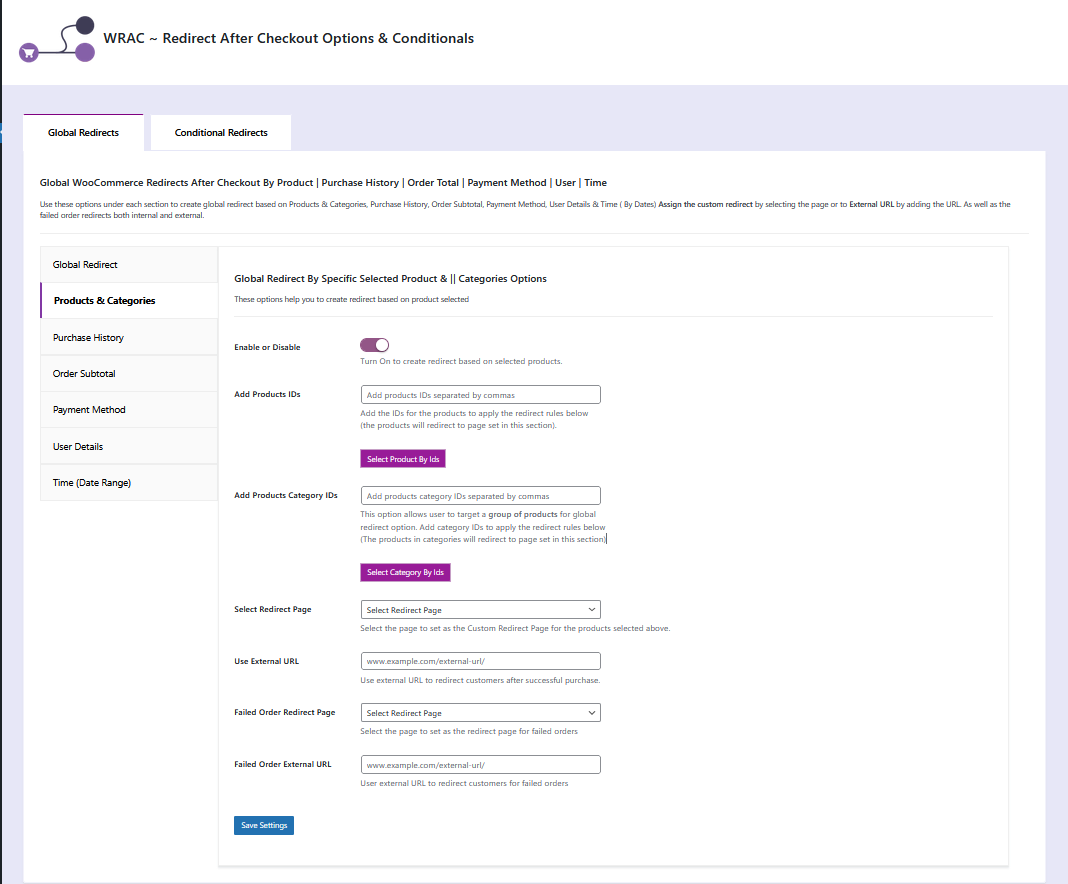The width and height of the screenshot is (1068, 884).
Task: Click the WRAC plugin logo icon
Action: point(57,39)
